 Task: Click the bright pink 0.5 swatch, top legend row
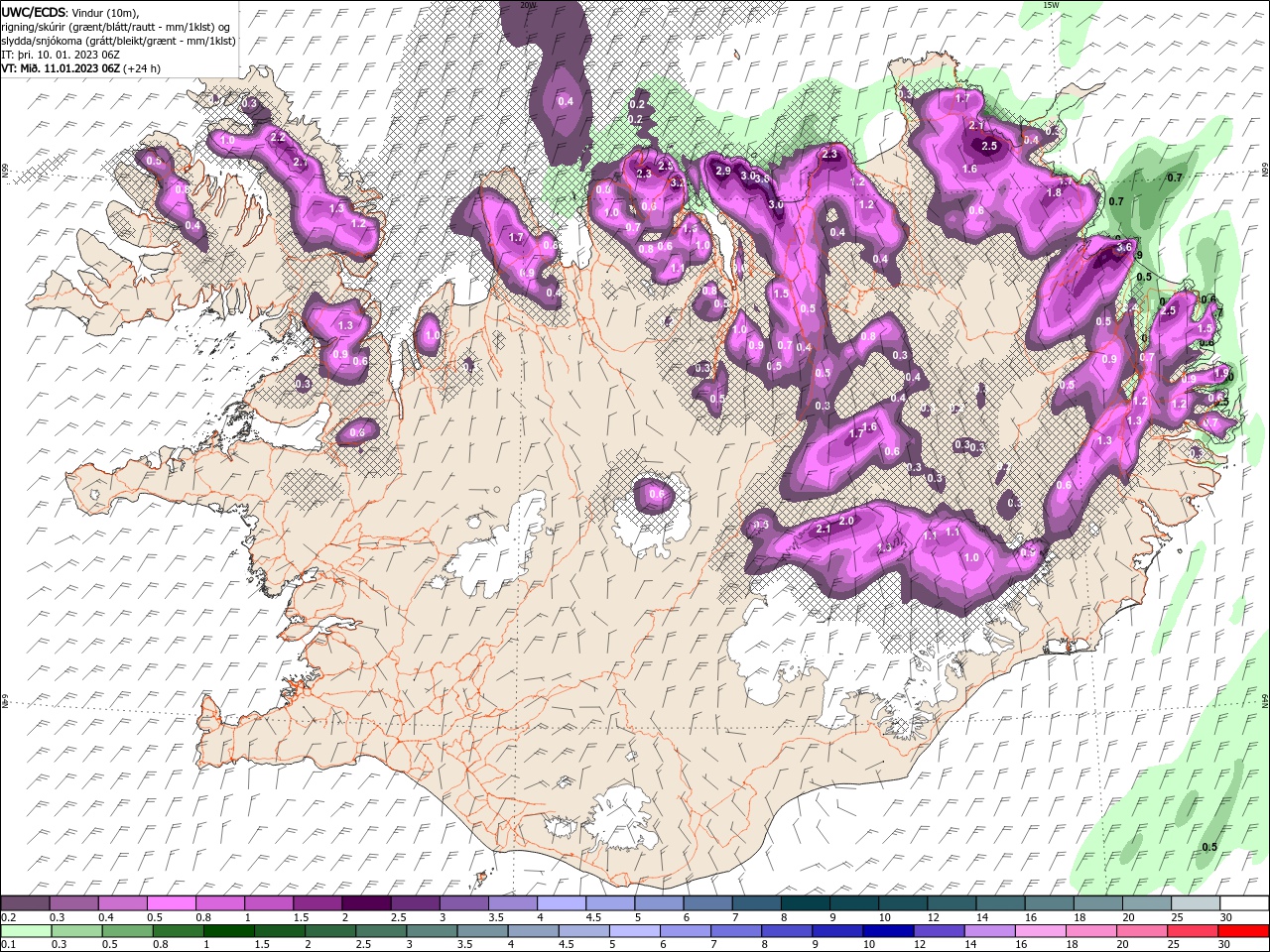[x=171, y=903]
